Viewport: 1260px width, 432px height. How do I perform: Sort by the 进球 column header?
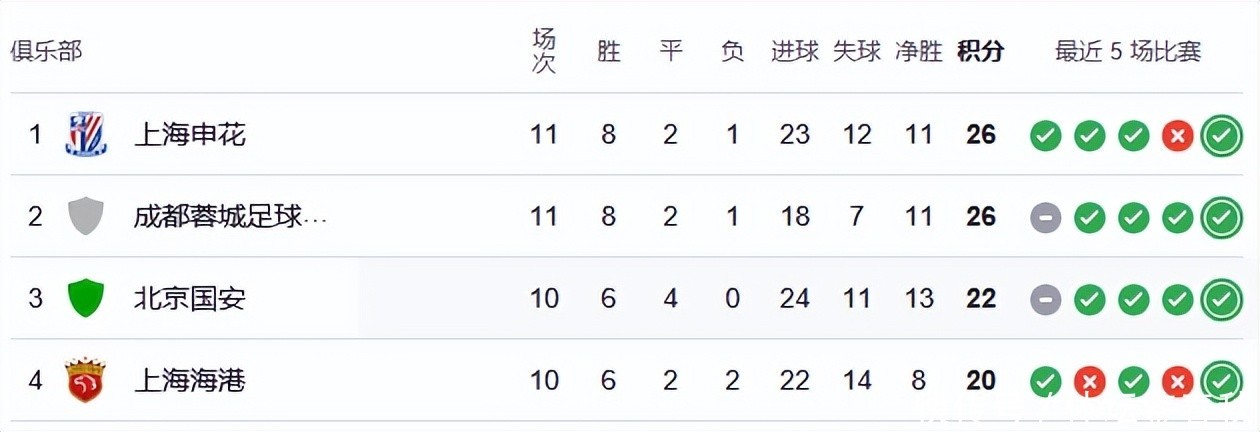(x=795, y=52)
